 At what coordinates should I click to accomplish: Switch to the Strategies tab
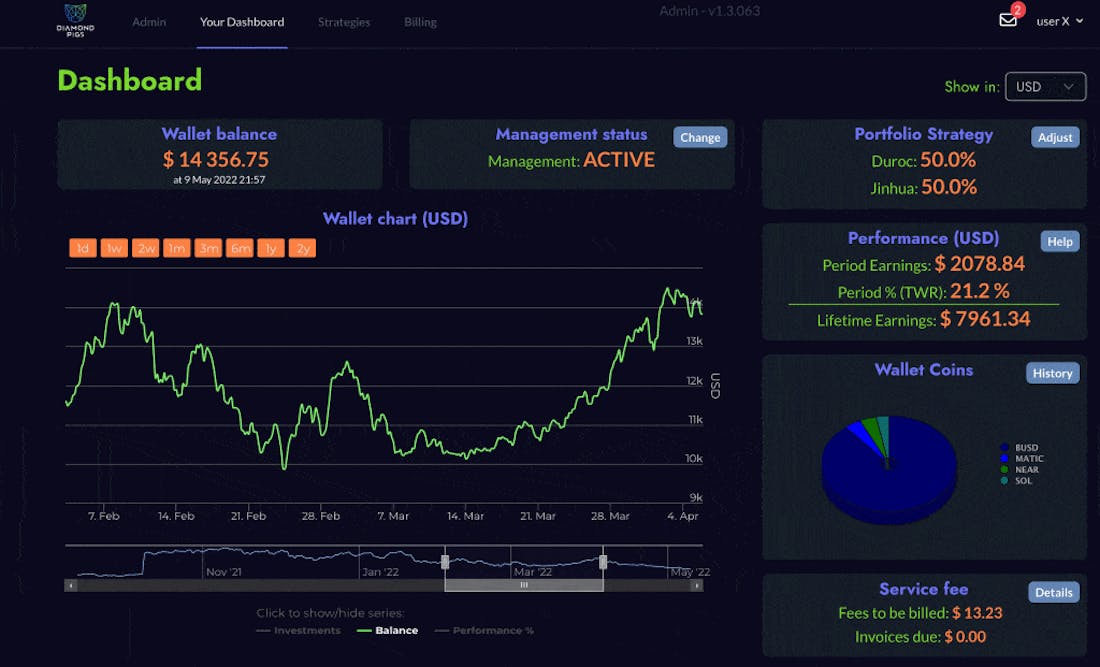click(x=344, y=22)
